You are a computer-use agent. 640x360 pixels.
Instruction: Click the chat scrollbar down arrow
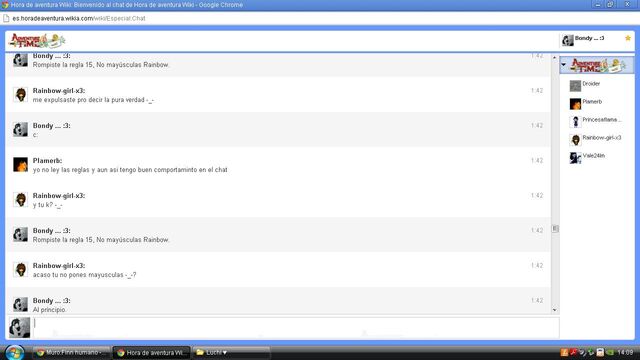pyautogui.click(x=555, y=310)
